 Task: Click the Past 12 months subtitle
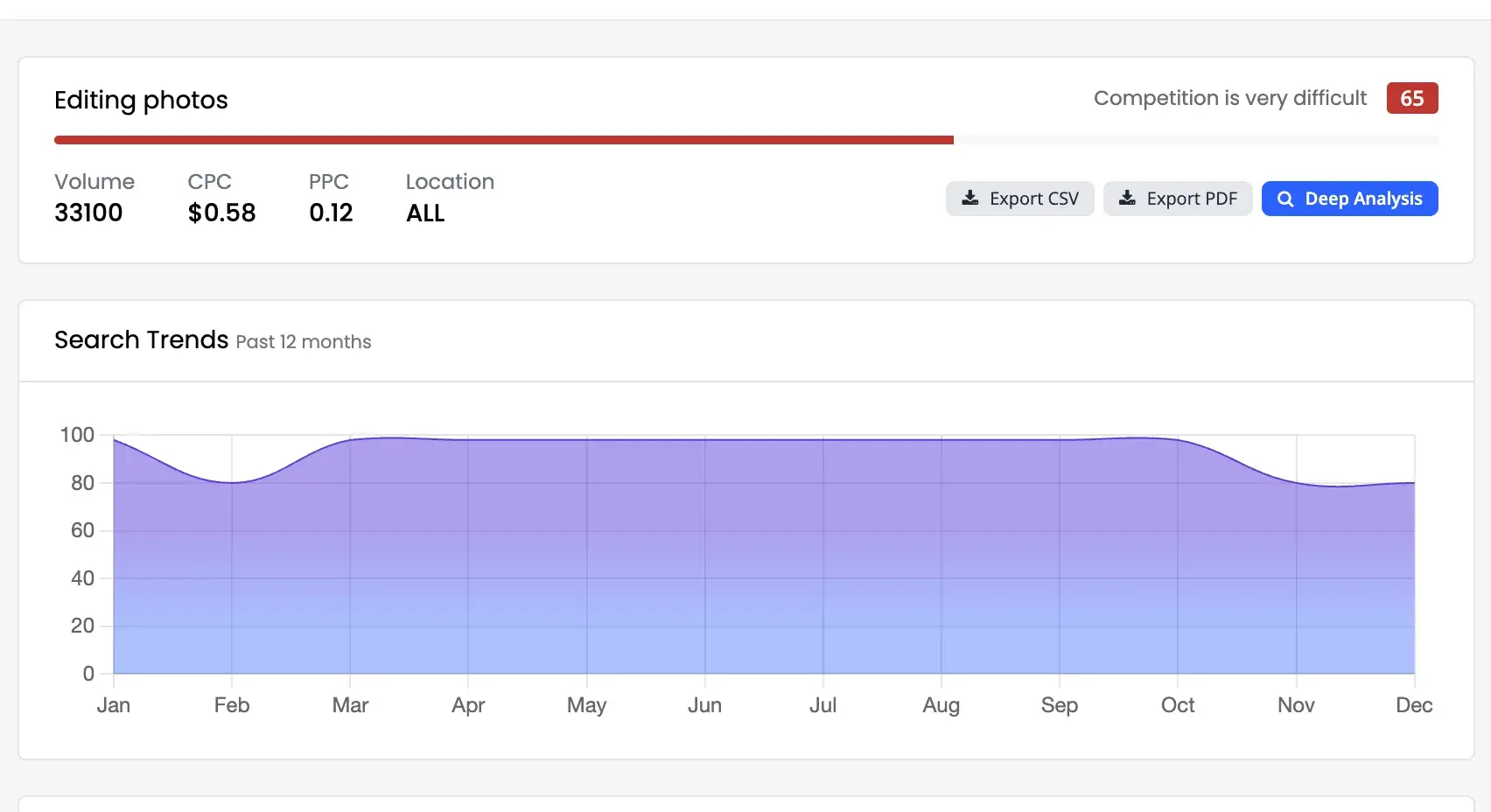303,342
